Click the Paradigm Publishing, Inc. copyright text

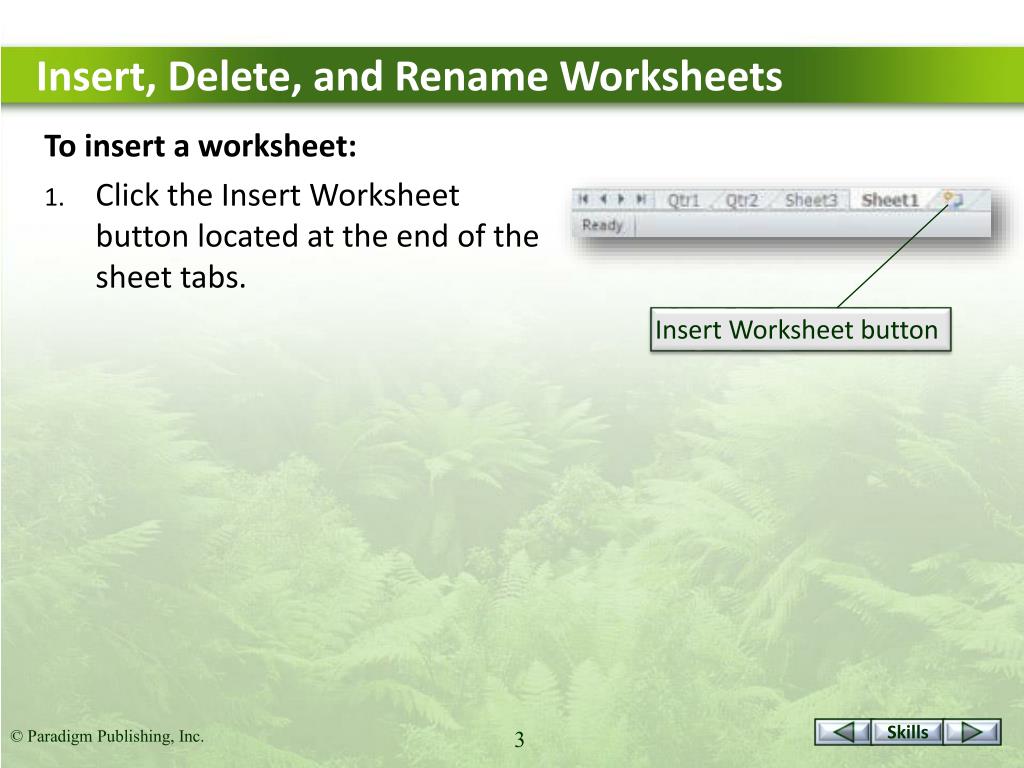pyautogui.click(x=108, y=736)
